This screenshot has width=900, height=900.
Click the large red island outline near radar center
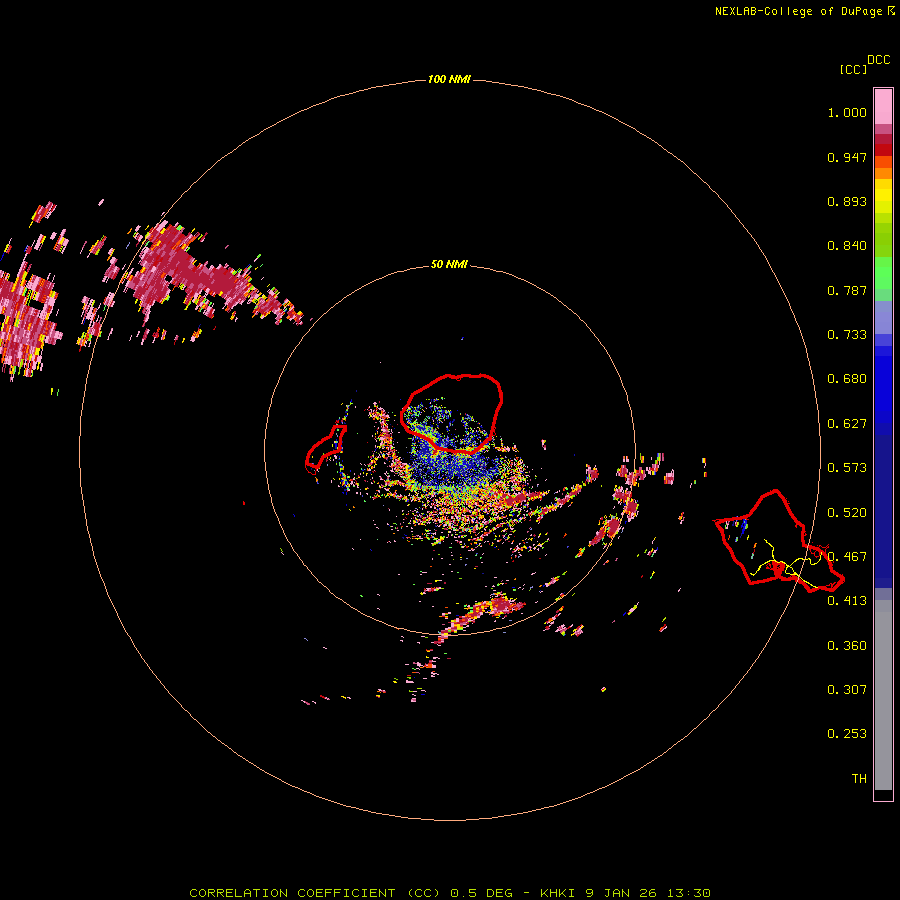pyautogui.click(x=452, y=414)
